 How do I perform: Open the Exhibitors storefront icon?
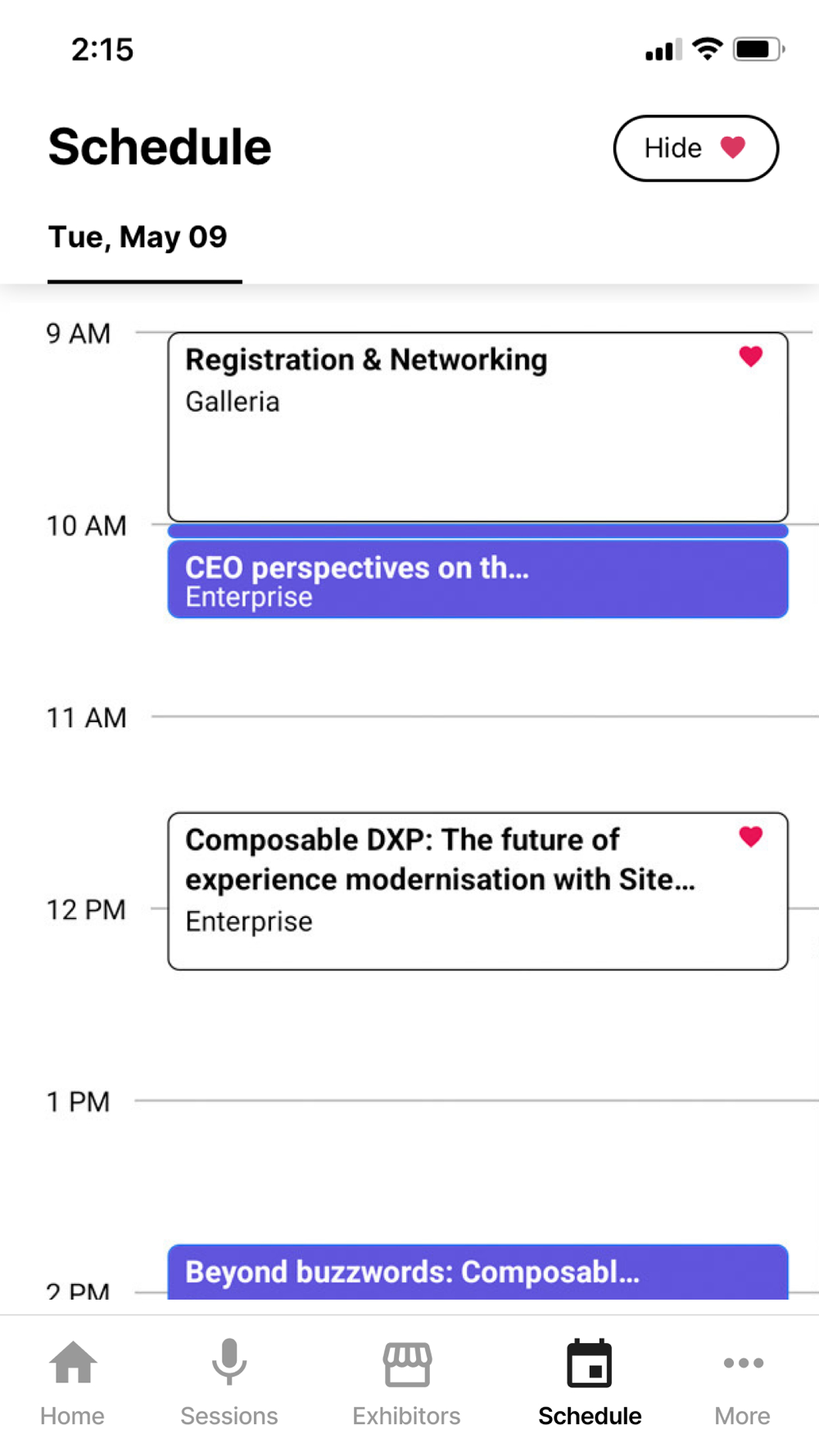pyautogui.click(x=407, y=1363)
